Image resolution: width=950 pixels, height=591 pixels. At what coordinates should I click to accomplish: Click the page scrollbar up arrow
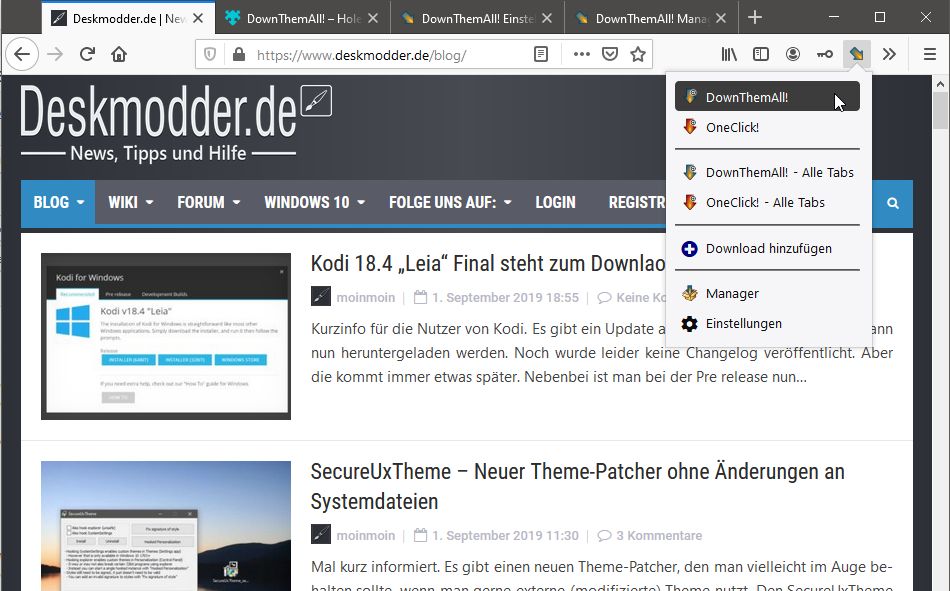[940, 84]
